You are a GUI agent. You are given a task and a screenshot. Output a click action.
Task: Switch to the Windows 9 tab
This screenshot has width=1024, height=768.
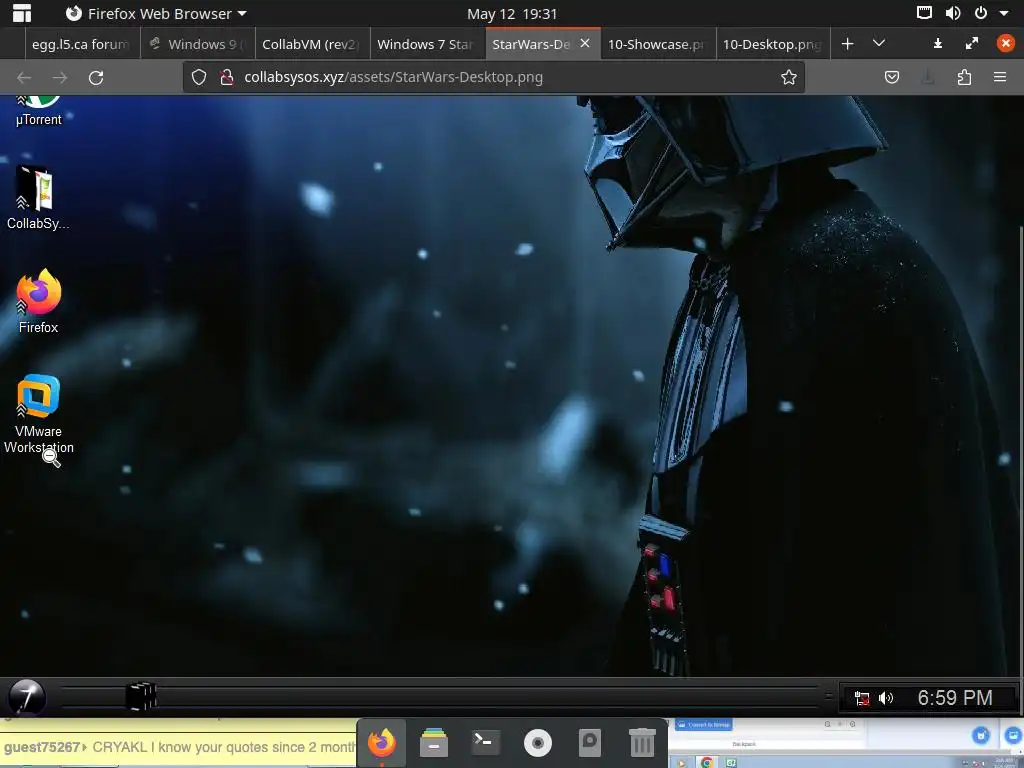[197, 44]
